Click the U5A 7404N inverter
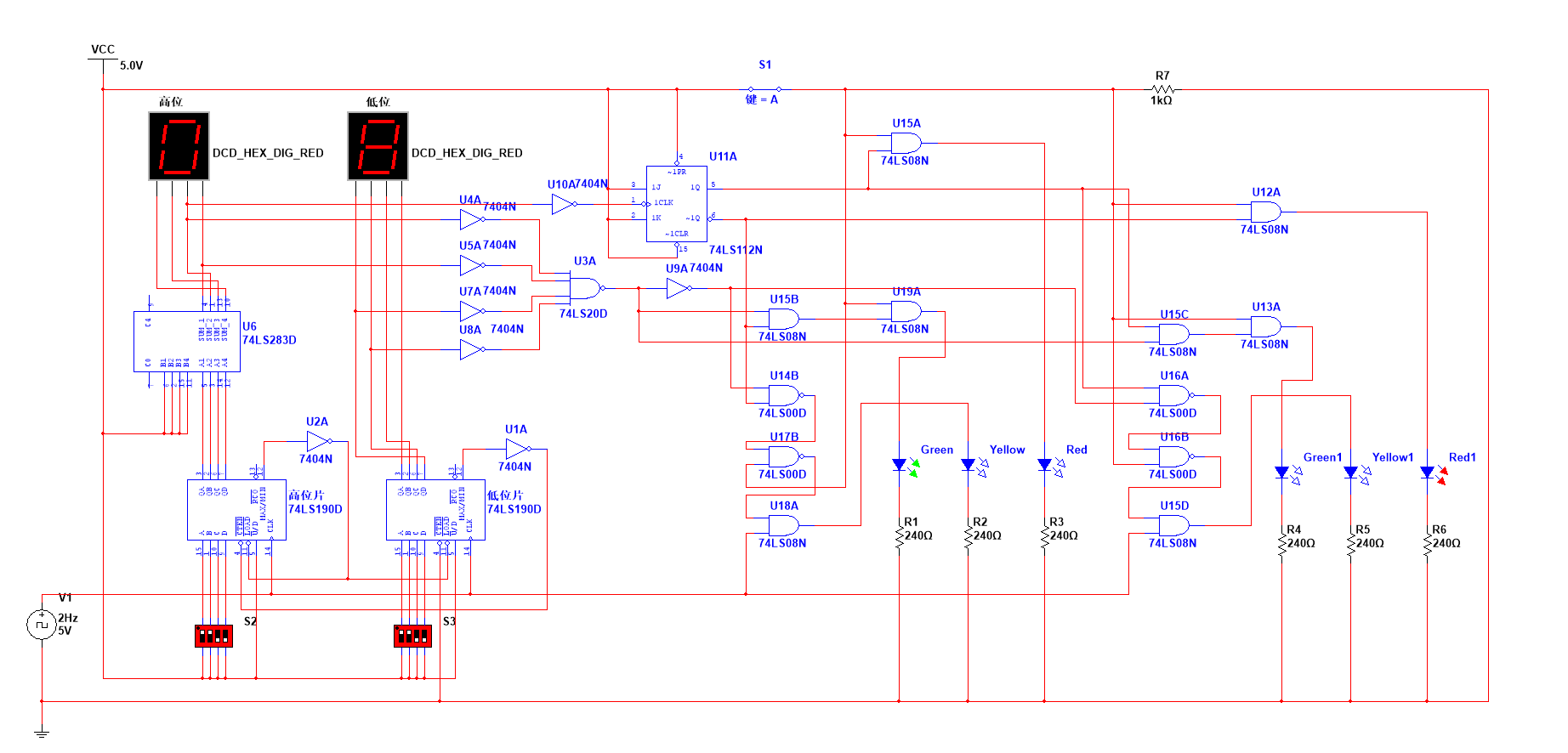The height and width of the screenshot is (753, 1568). click(x=472, y=265)
